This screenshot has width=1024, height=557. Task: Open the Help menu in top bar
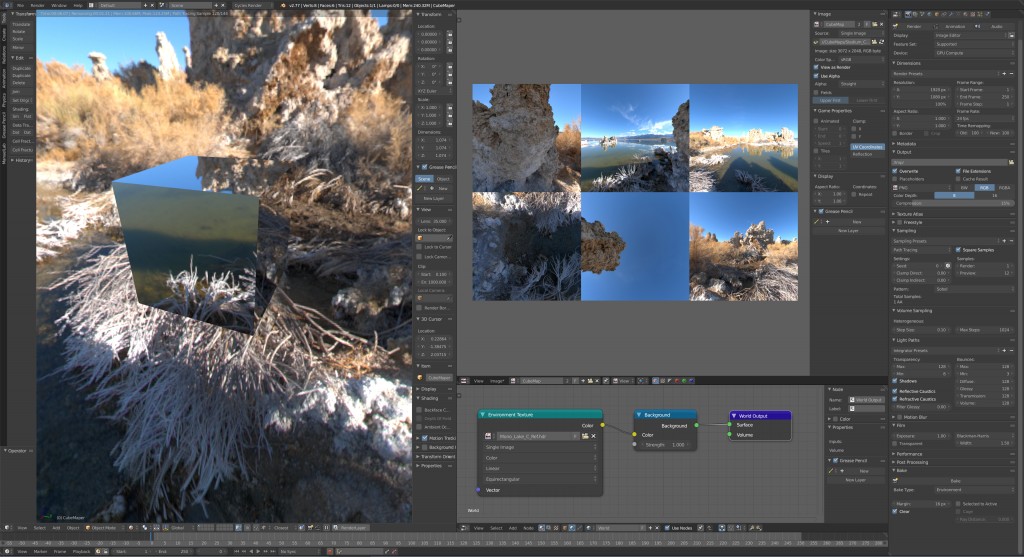point(78,5)
